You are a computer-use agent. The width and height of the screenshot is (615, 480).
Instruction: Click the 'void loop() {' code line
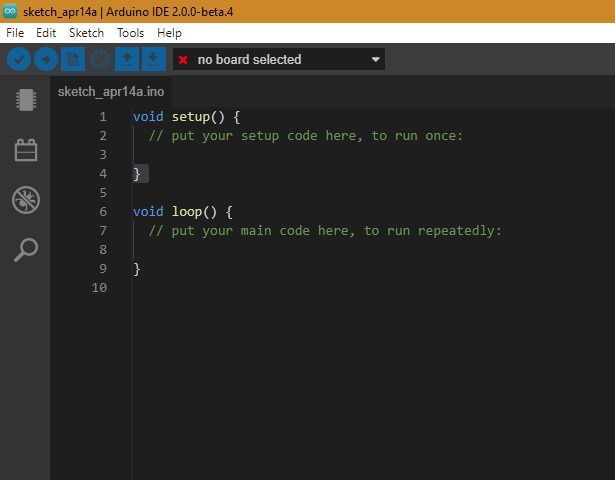(x=182, y=212)
